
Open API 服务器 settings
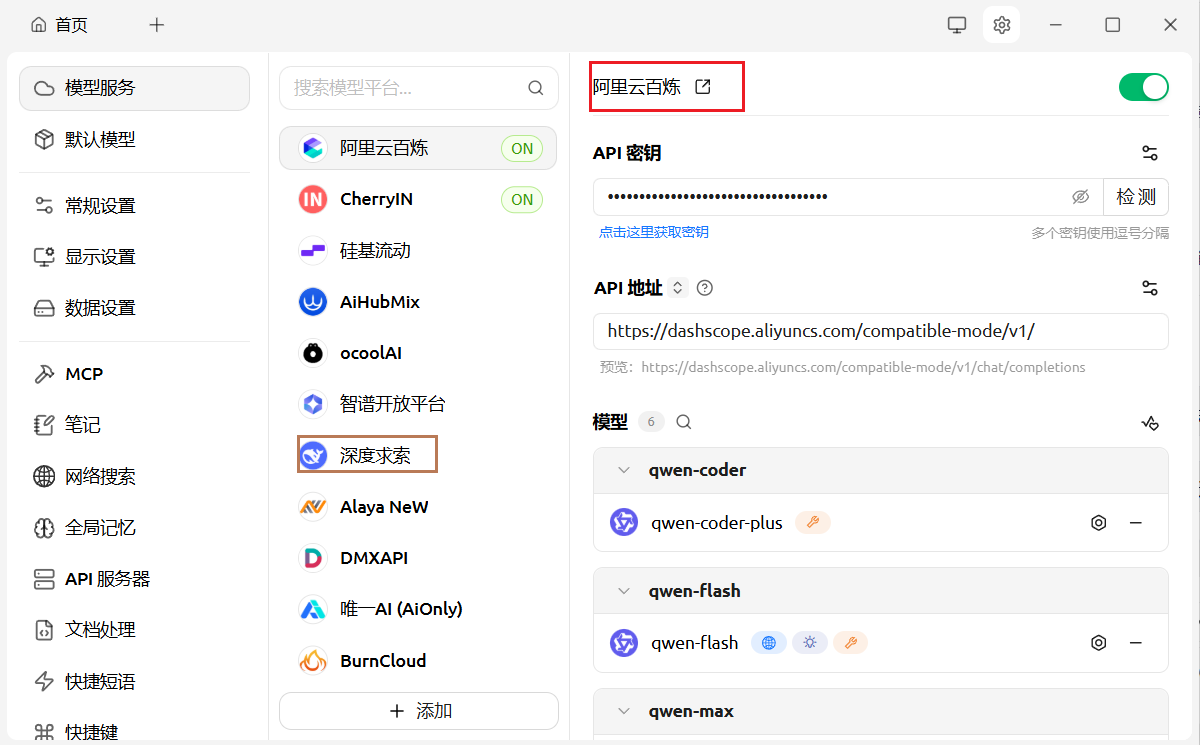134,579
